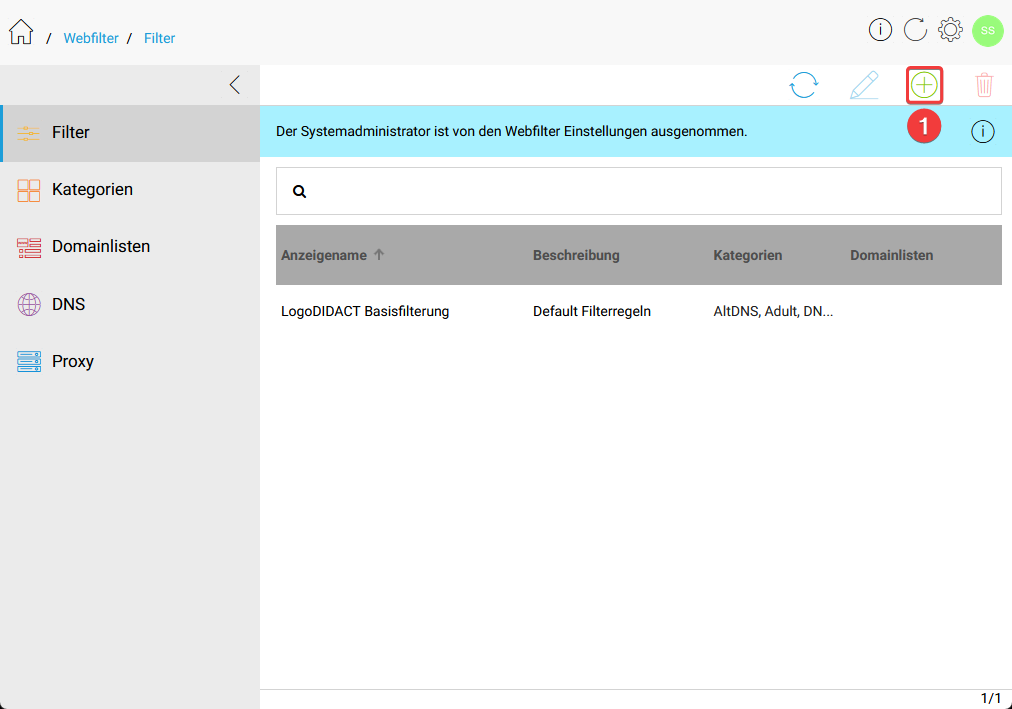
Task: Open the Webfilter breadcrumb link
Action: point(91,38)
